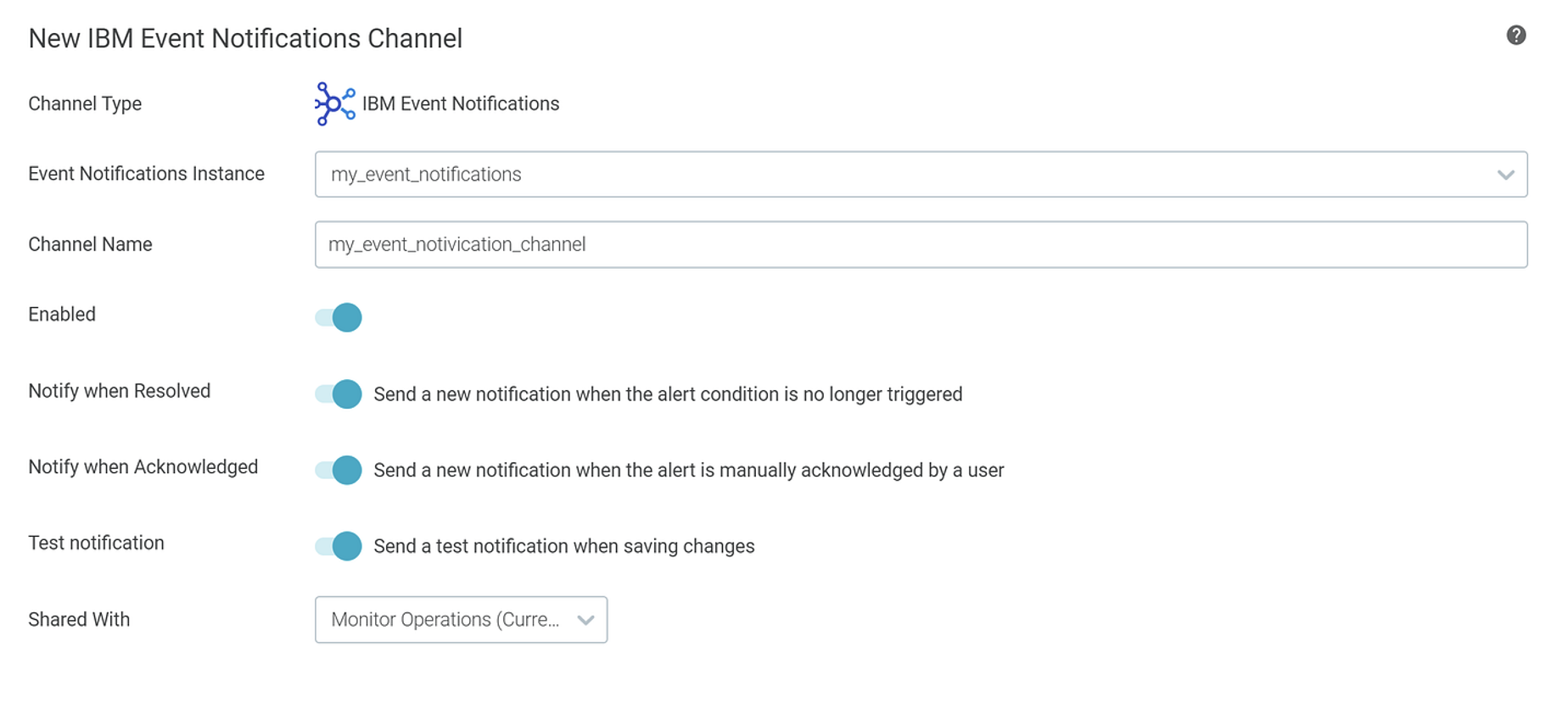Image resolution: width=1568 pixels, height=714 pixels.
Task: Click the IBM Event Notifications text label
Action: (461, 103)
